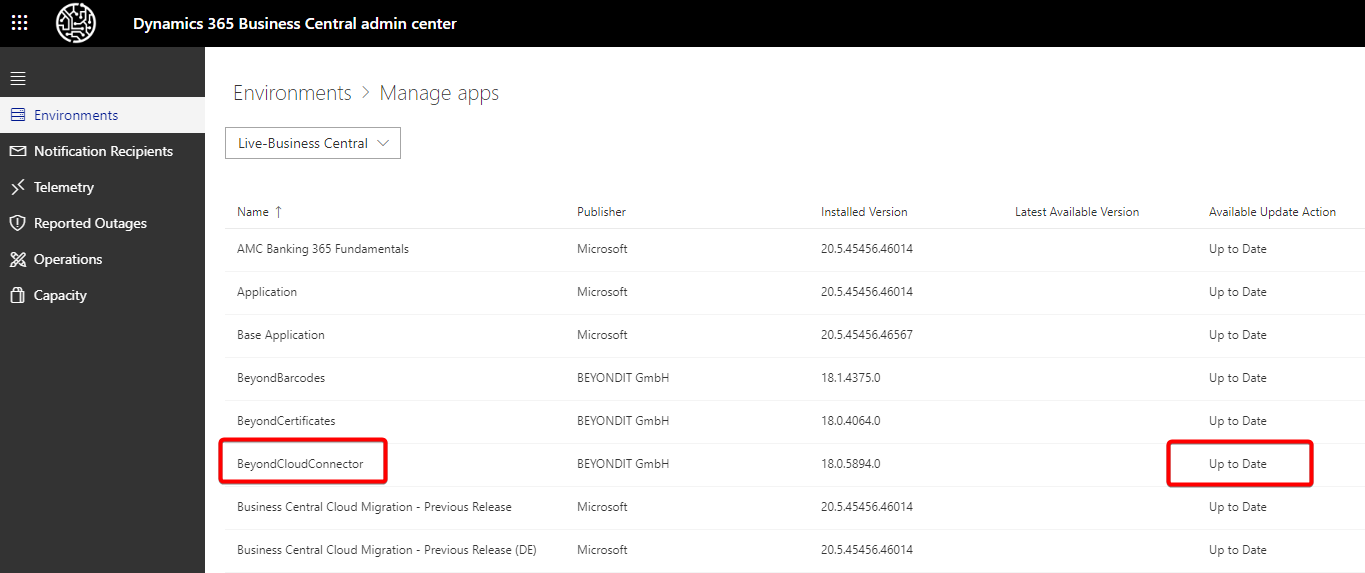
Task: Click the Telemetry icon in sidebar
Action: [17, 187]
